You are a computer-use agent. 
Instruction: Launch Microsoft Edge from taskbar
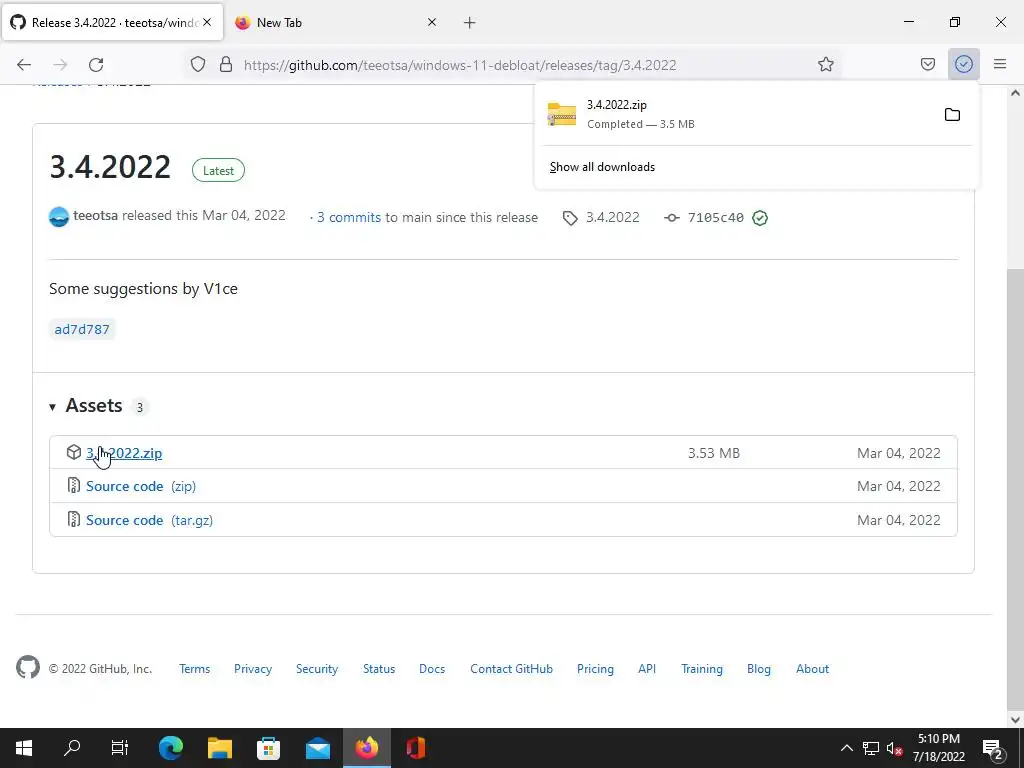pos(170,748)
